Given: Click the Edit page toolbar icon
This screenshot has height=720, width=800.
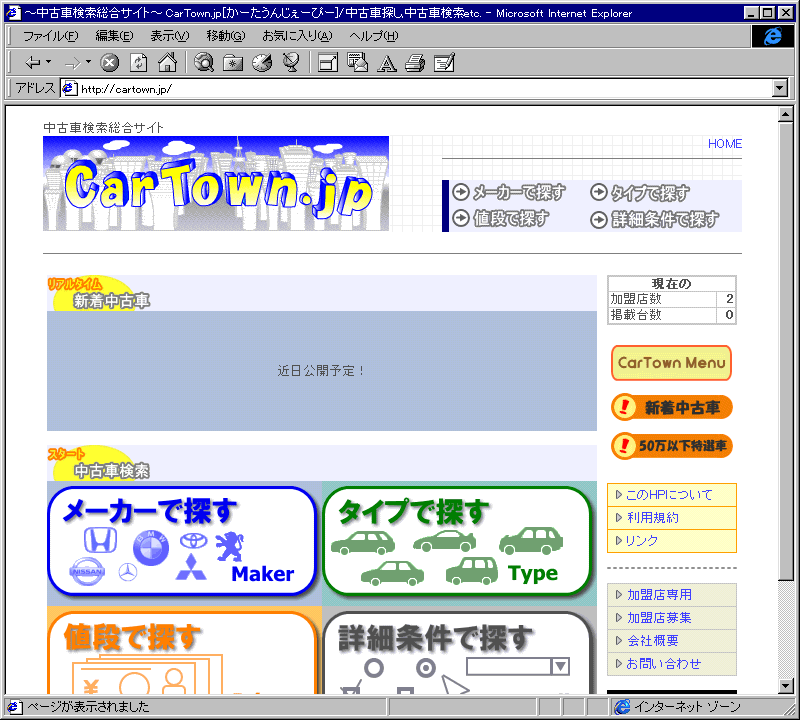Looking at the screenshot, I should point(444,63).
